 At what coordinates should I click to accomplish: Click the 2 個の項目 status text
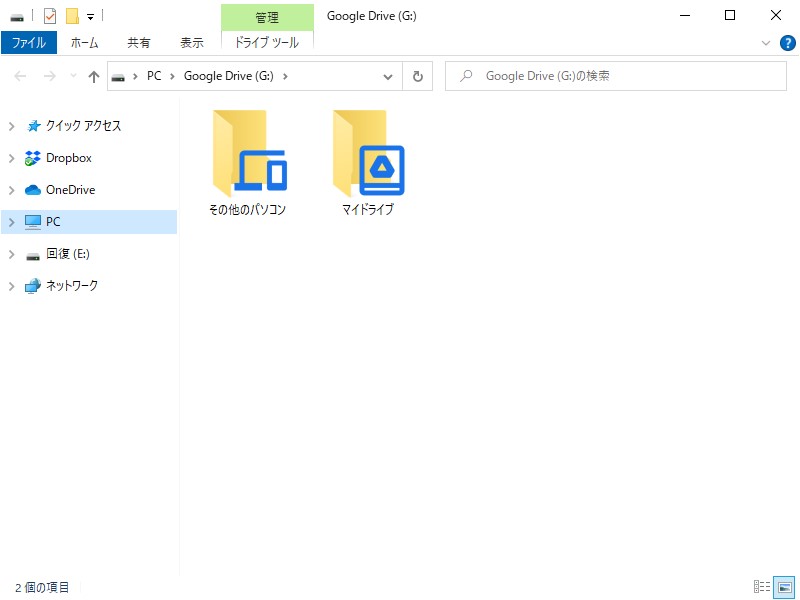[x=42, y=588]
